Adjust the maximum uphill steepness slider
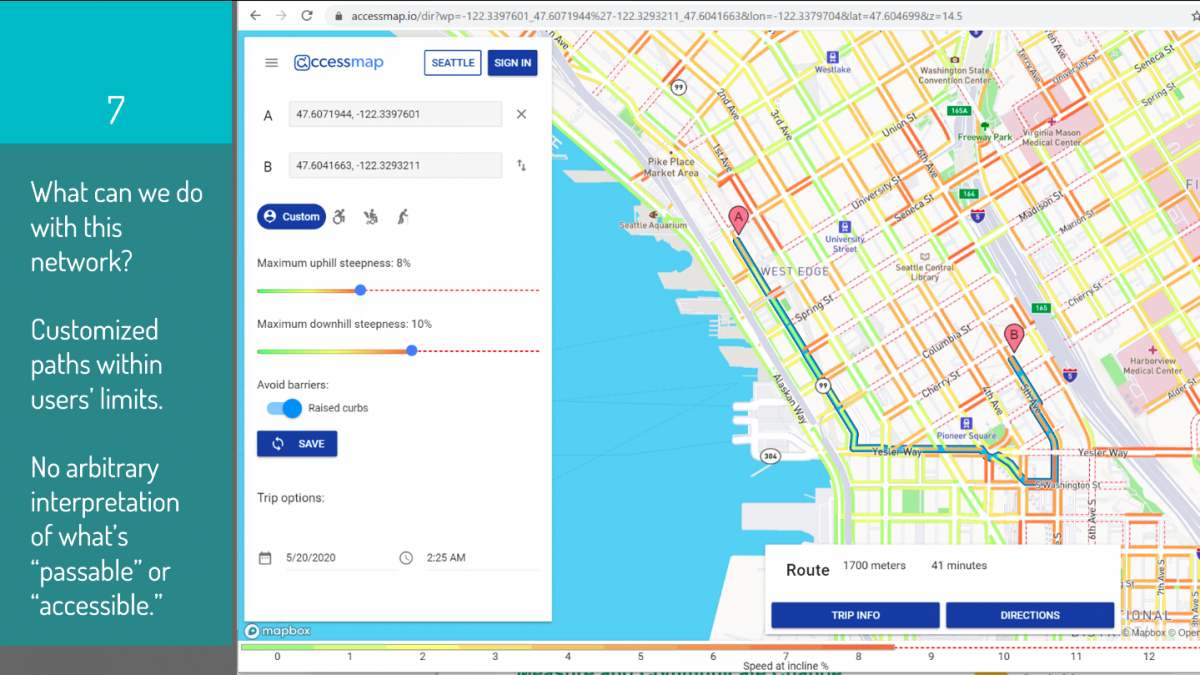1200x675 pixels. click(x=359, y=290)
